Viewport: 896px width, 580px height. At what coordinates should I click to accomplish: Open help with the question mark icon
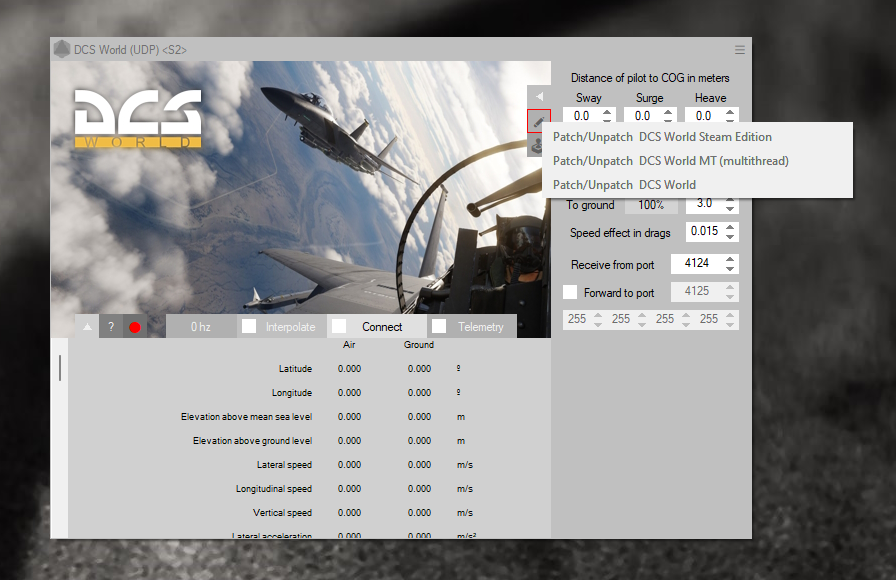111,327
